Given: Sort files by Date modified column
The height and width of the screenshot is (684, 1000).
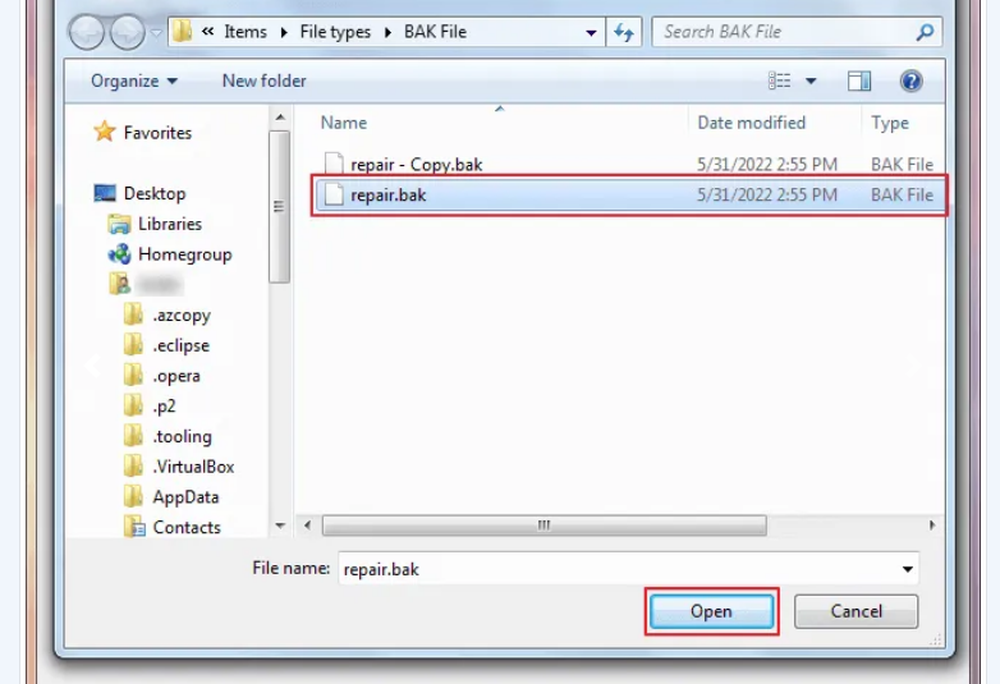Looking at the screenshot, I should [x=751, y=122].
